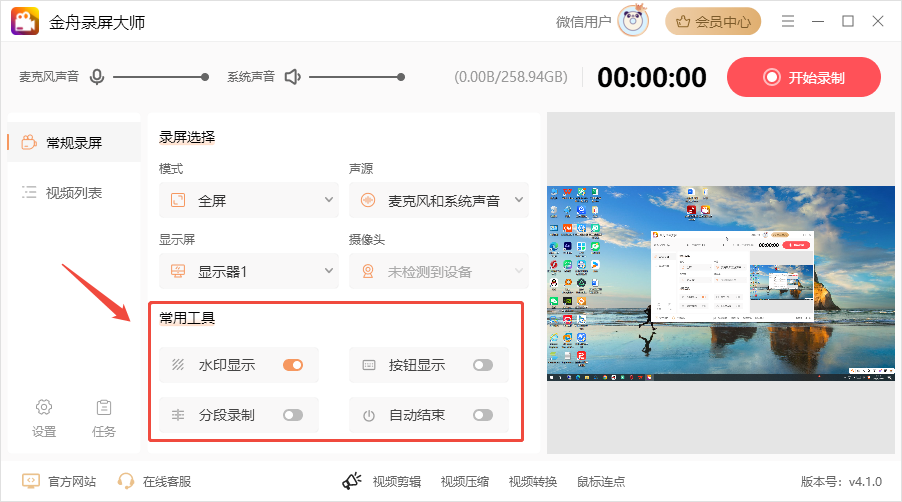
Task: Adjust the 麦克风声音 volume slider
Action: coord(160,76)
